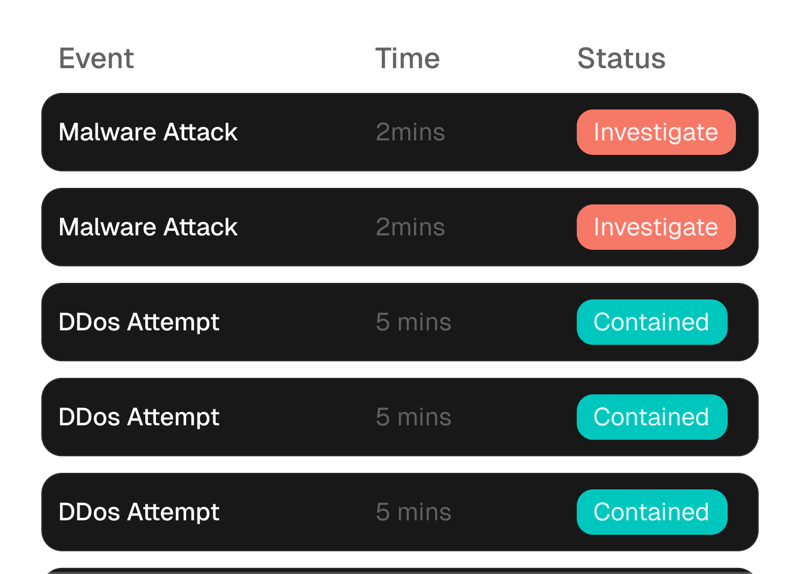Select the Contained status of the second DDos Attempt
The height and width of the screenshot is (574, 800).
click(x=651, y=417)
